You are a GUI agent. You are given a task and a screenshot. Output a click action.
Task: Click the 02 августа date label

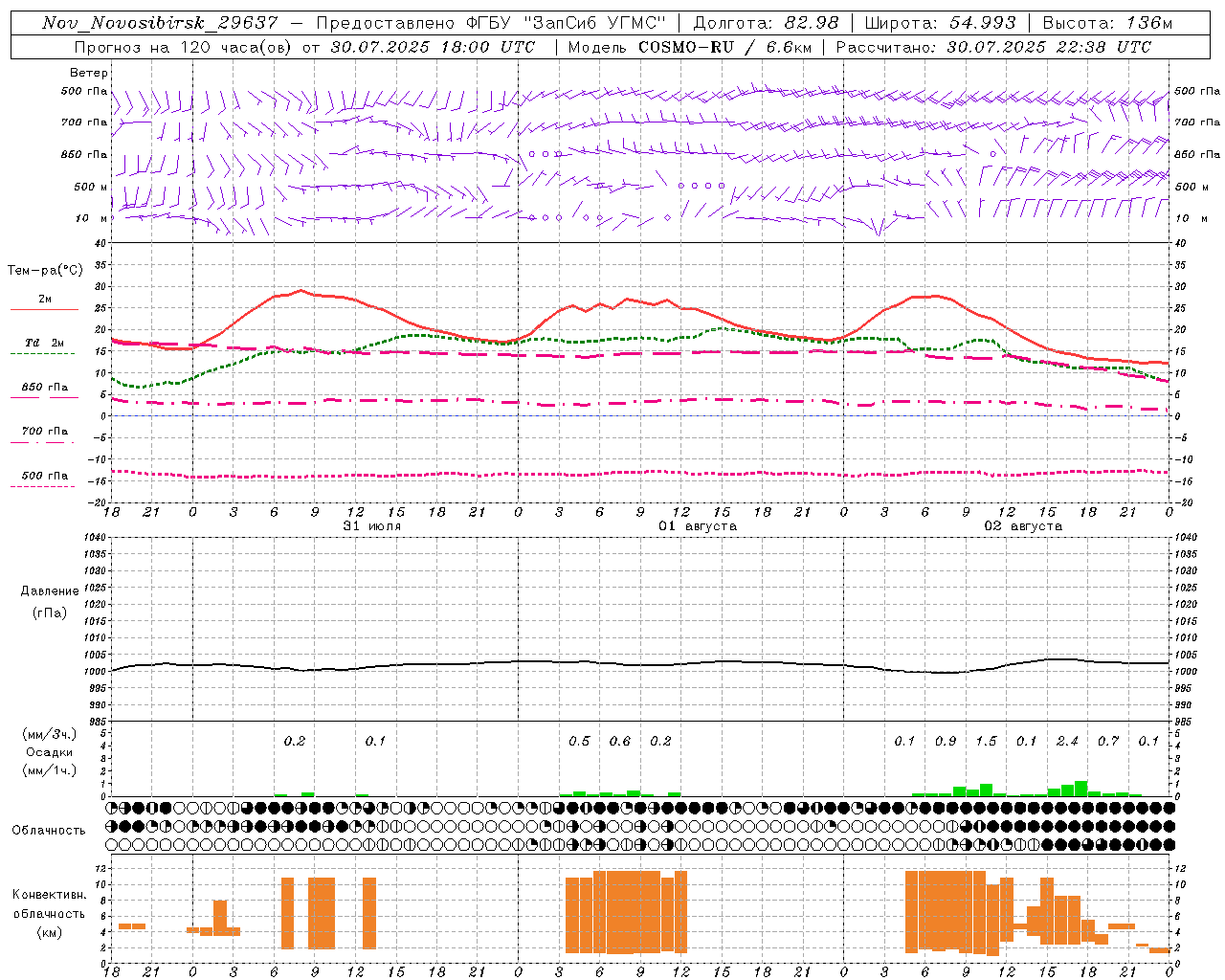(x=1022, y=526)
